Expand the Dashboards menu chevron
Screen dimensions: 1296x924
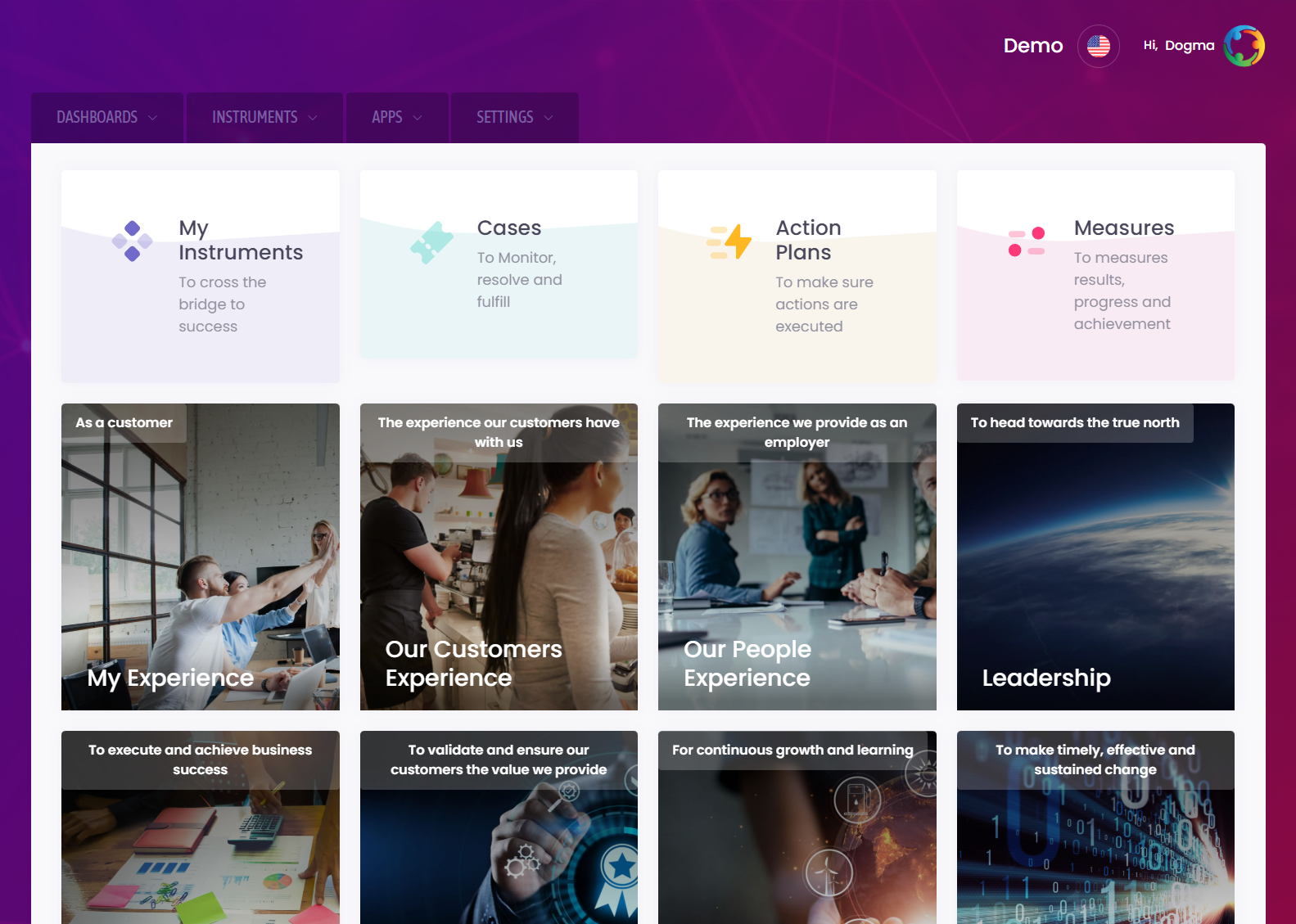coord(153,118)
